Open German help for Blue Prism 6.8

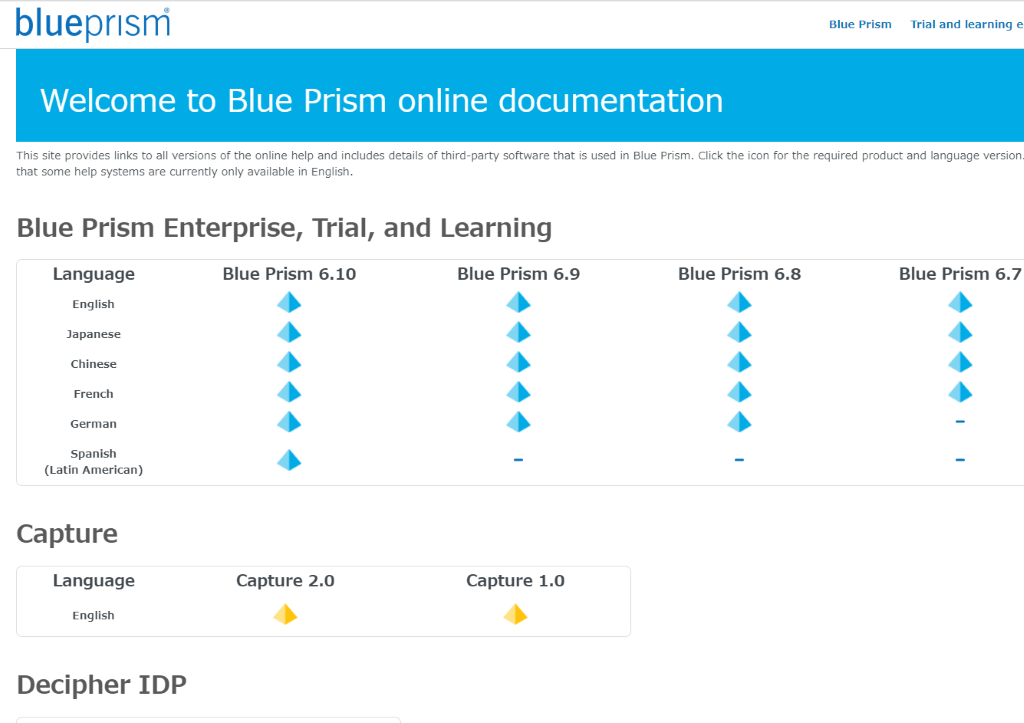coord(739,423)
